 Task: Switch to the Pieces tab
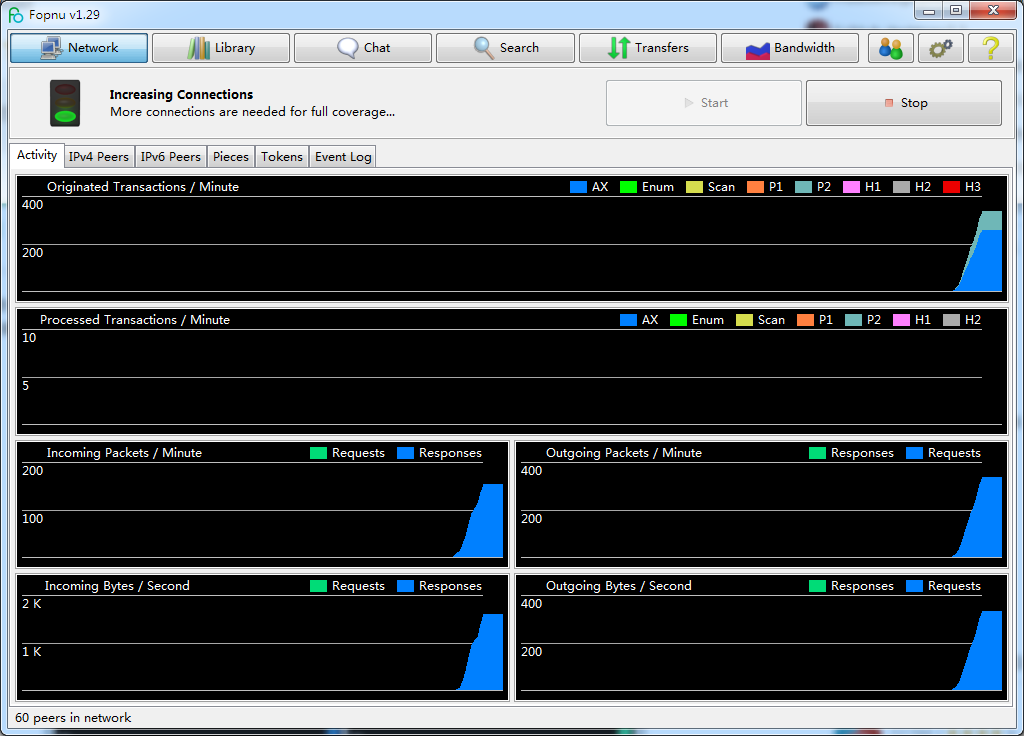(x=231, y=157)
